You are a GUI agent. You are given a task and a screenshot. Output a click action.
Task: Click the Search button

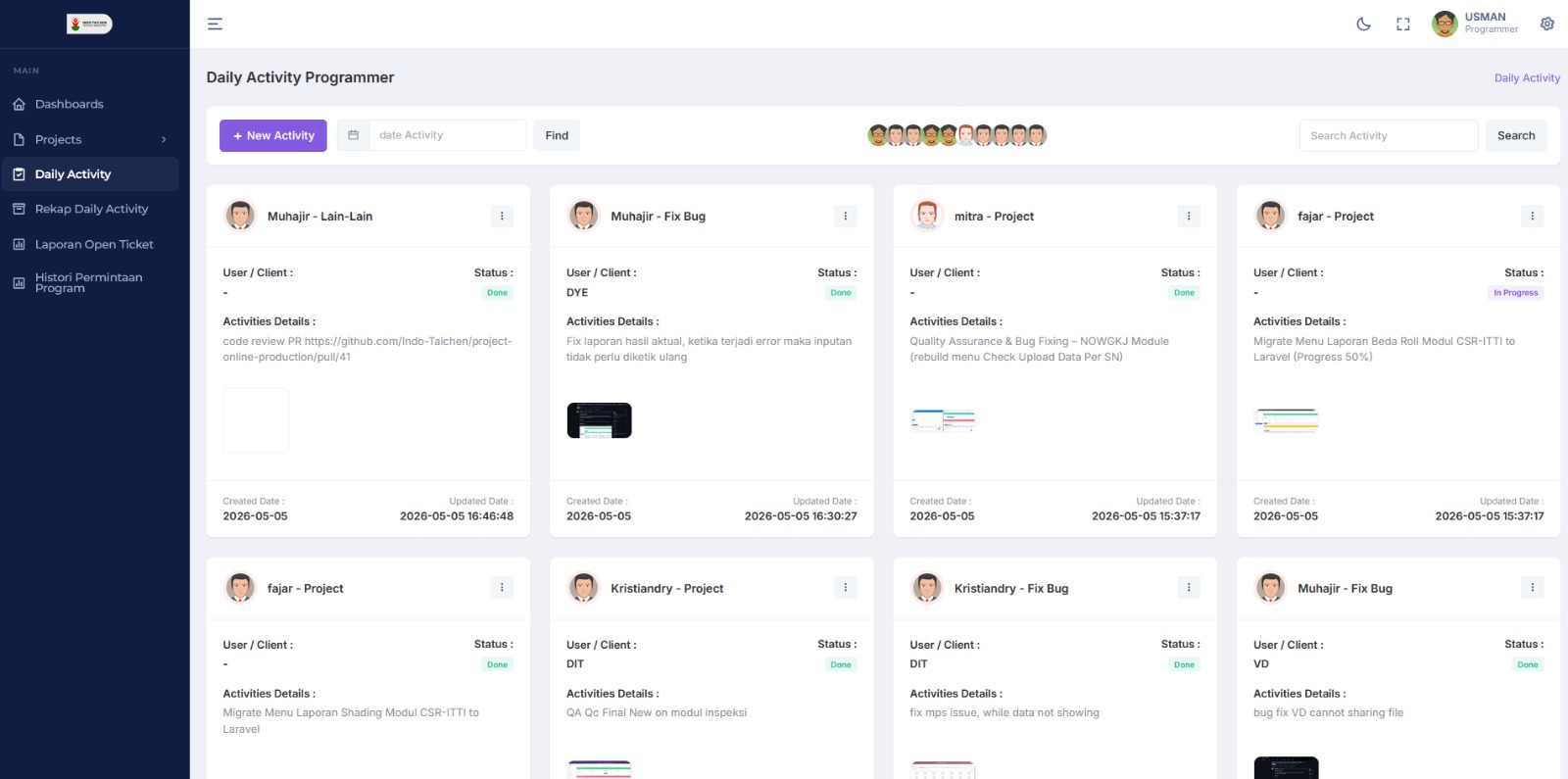[1516, 135]
